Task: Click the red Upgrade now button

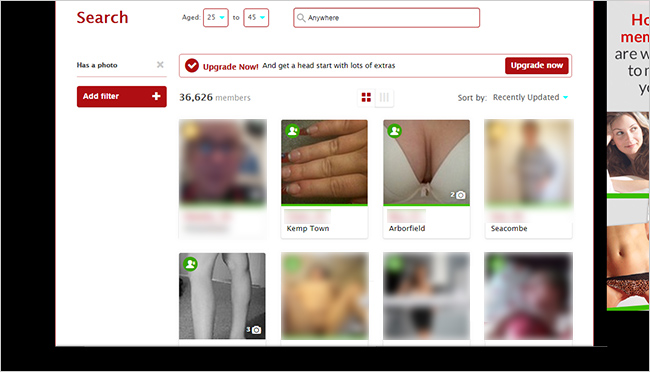Action: point(536,66)
